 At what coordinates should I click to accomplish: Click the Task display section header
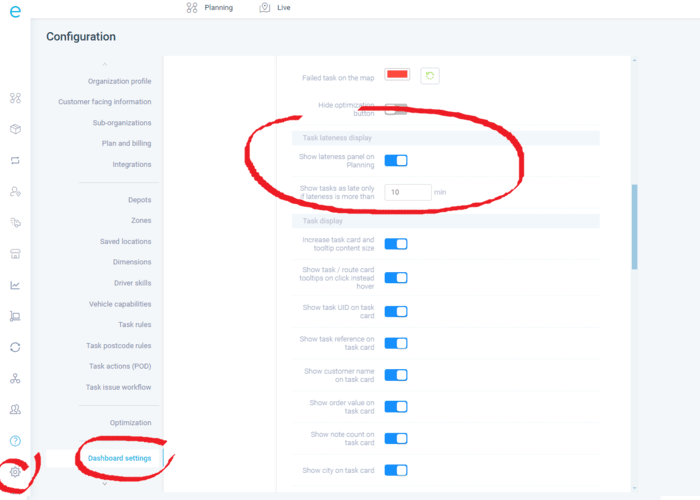pyautogui.click(x=446, y=221)
